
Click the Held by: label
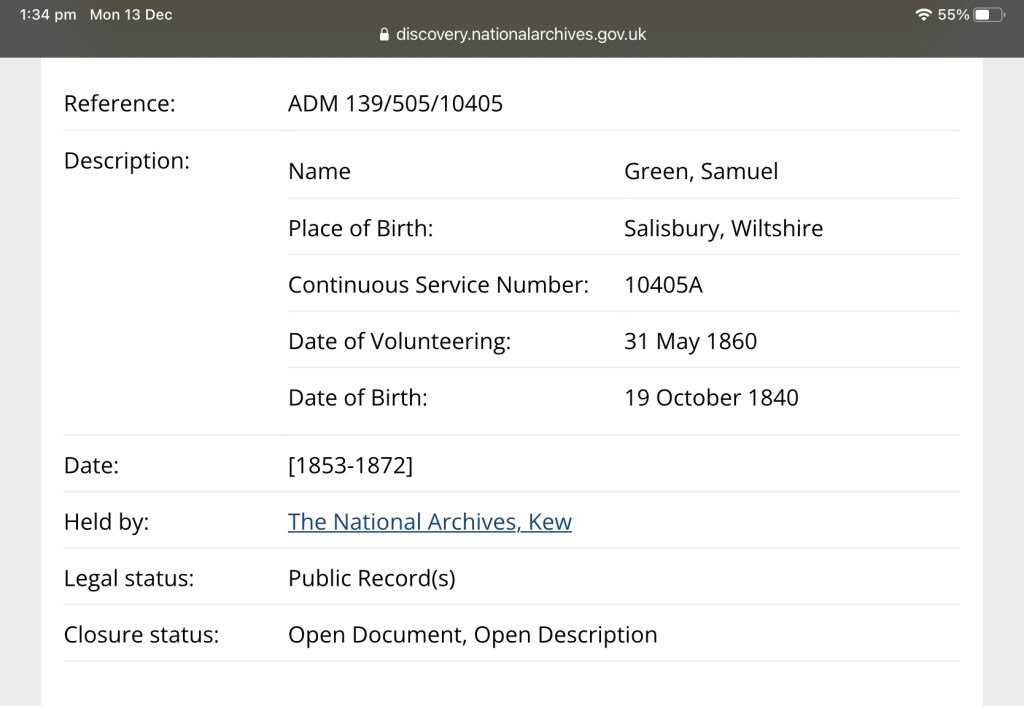pyautogui.click(x=106, y=522)
